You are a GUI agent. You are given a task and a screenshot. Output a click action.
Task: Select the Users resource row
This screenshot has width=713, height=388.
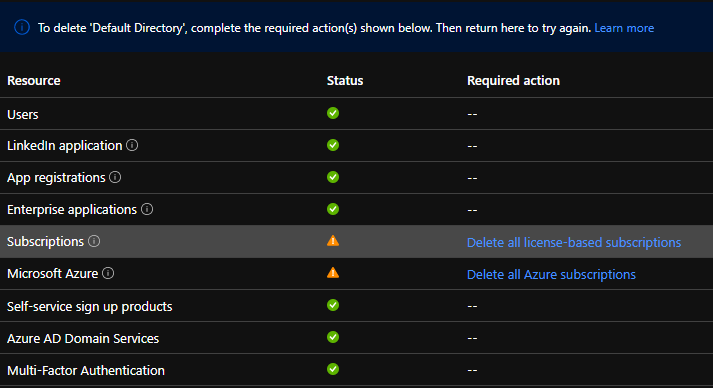pyautogui.click(x=356, y=114)
